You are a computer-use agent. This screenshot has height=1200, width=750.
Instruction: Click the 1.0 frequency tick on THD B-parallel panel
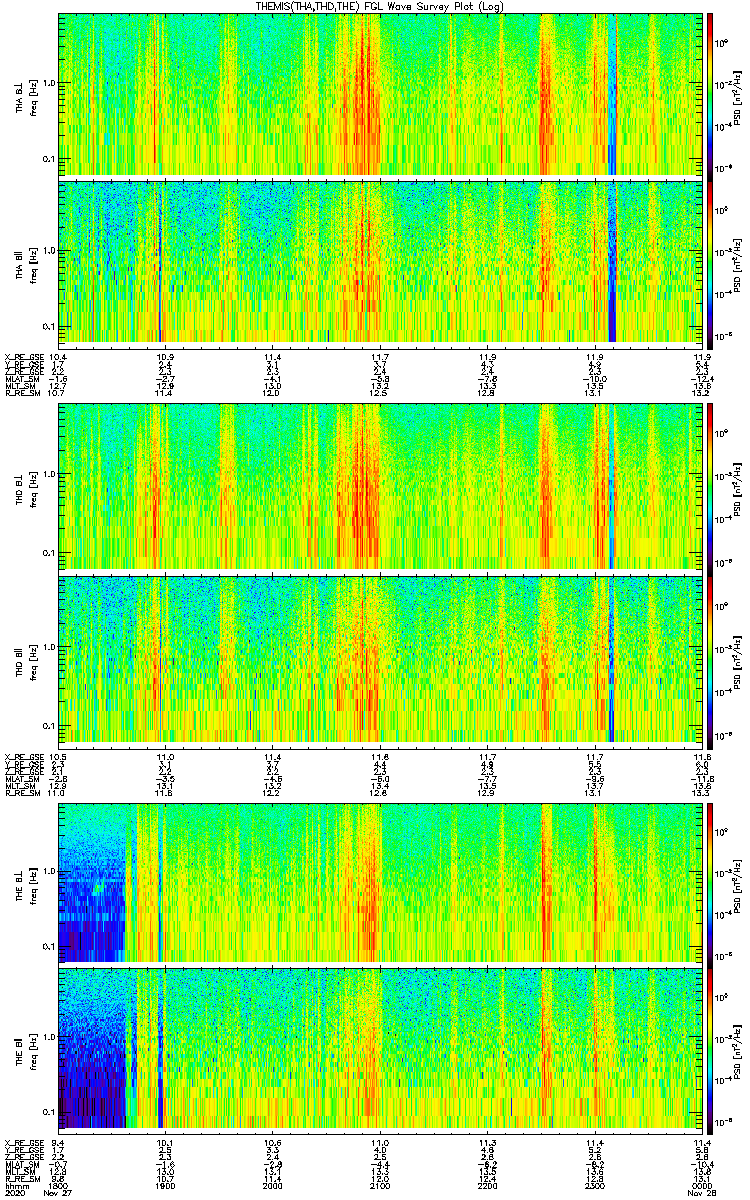pos(49,647)
